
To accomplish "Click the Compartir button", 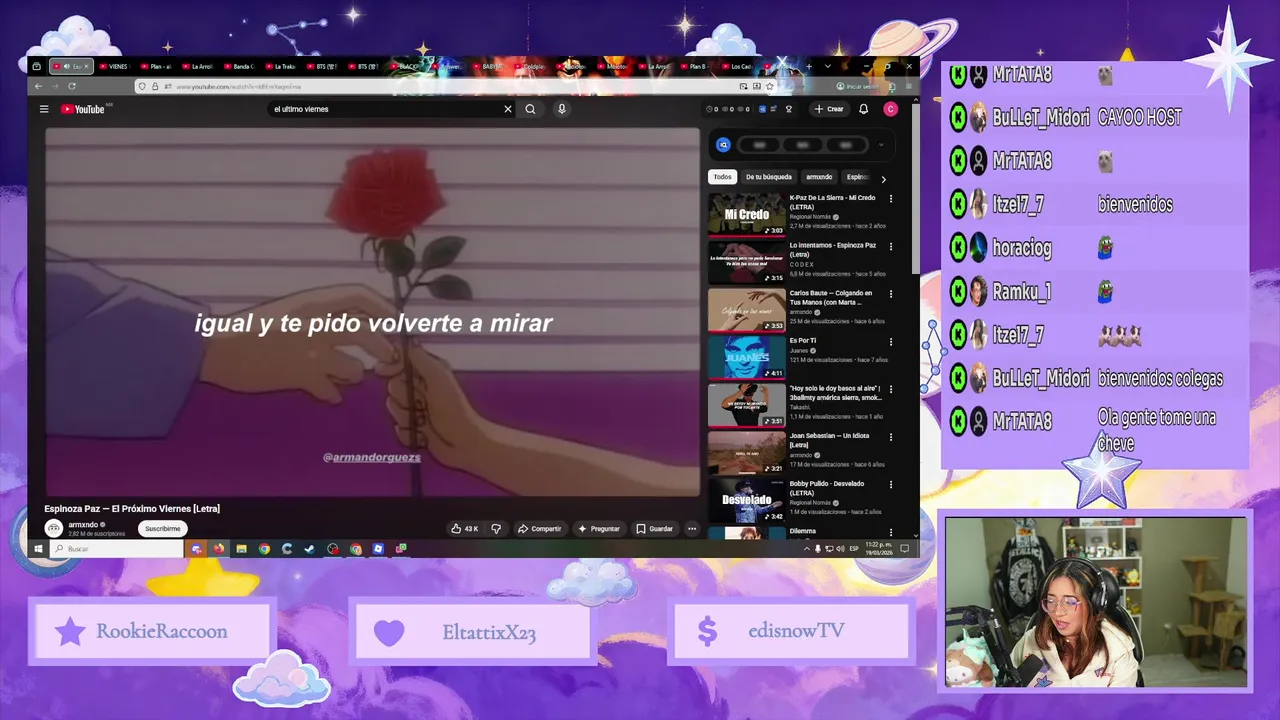I will tap(539, 528).
